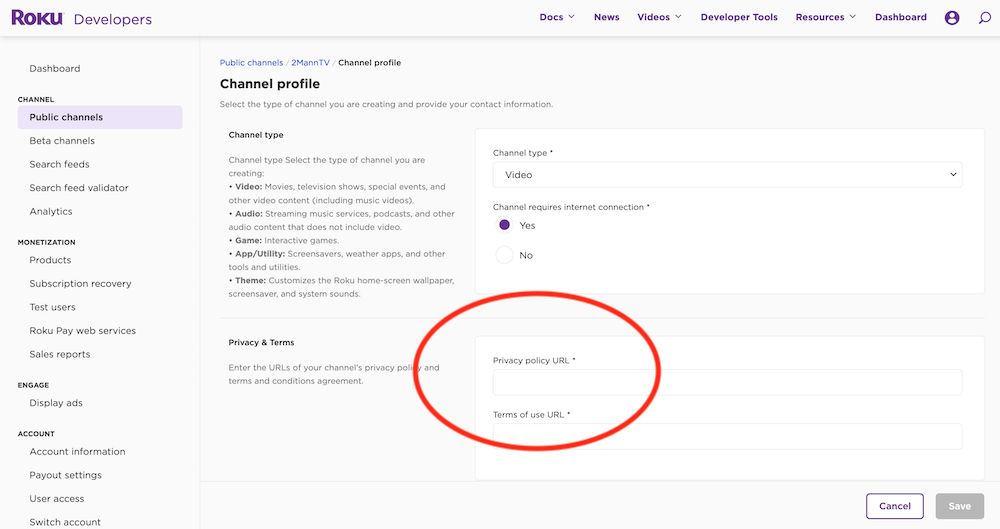Click the Channel type section title

click(x=256, y=135)
